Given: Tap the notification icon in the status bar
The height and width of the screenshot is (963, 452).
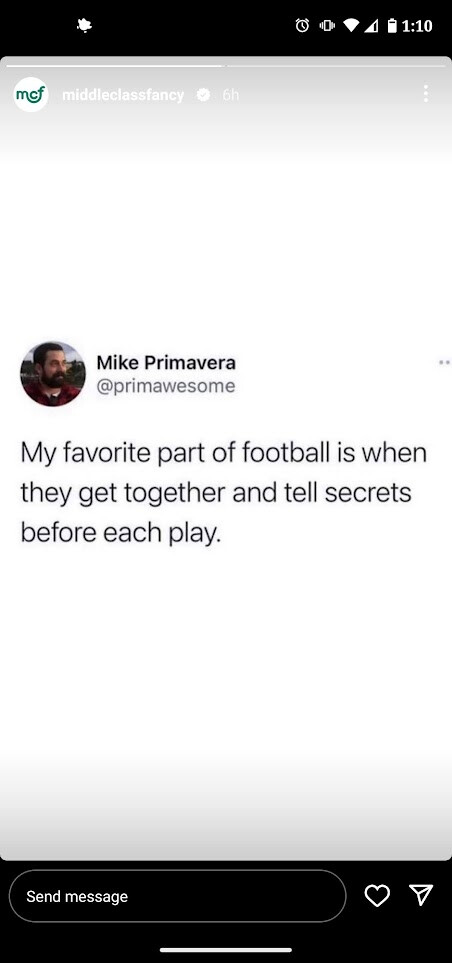Looking at the screenshot, I should [x=84, y=25].
